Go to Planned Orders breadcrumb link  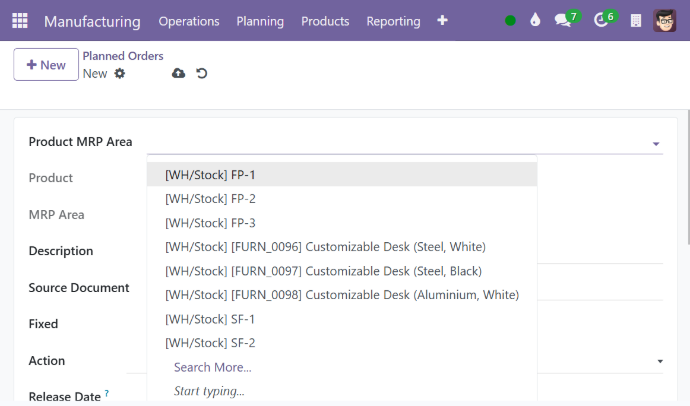122,56
